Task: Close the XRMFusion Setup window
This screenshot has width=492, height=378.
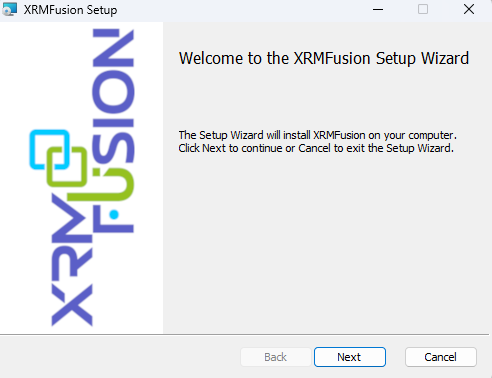Action: coord(469,9)
